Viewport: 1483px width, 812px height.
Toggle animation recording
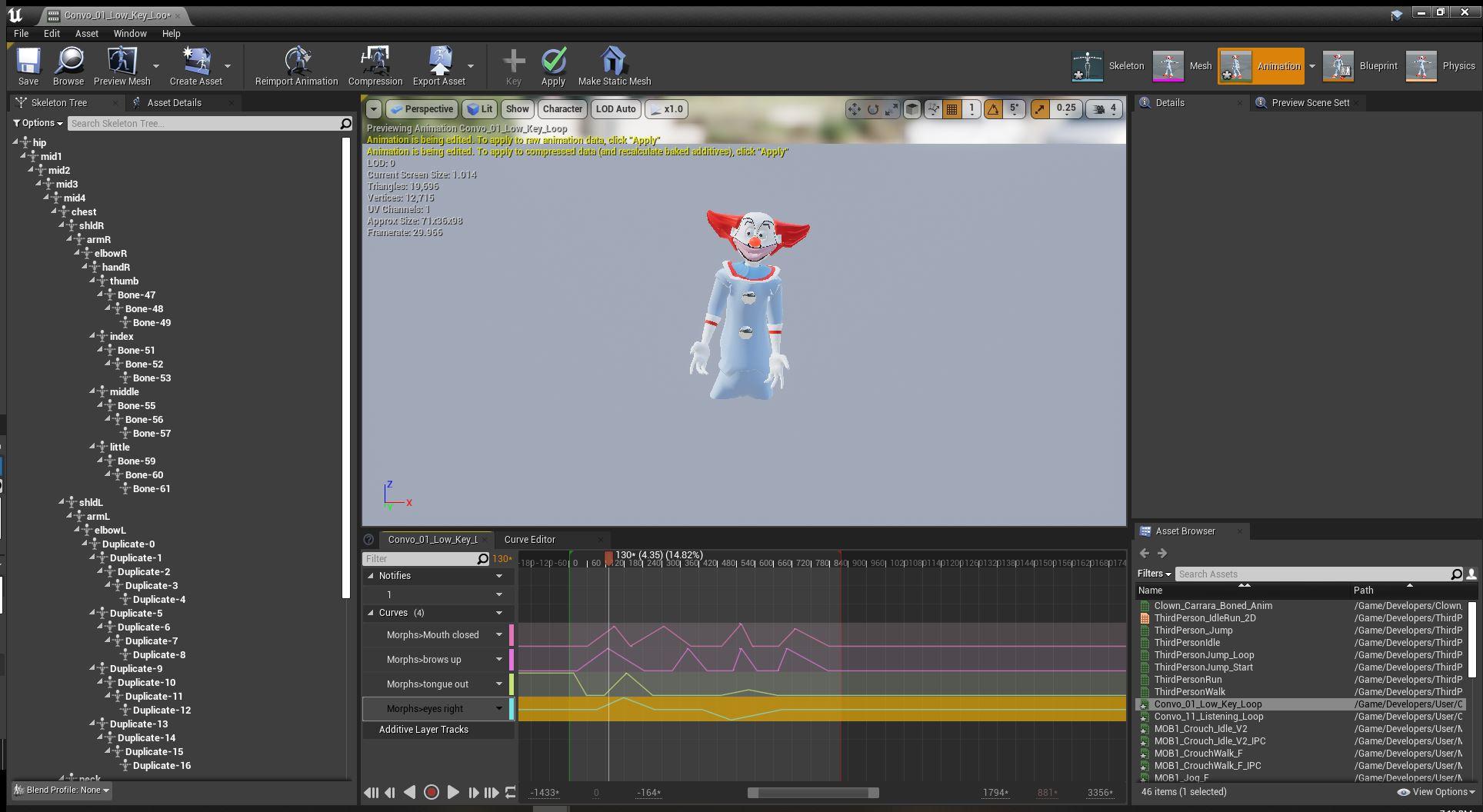click(432, 793)
